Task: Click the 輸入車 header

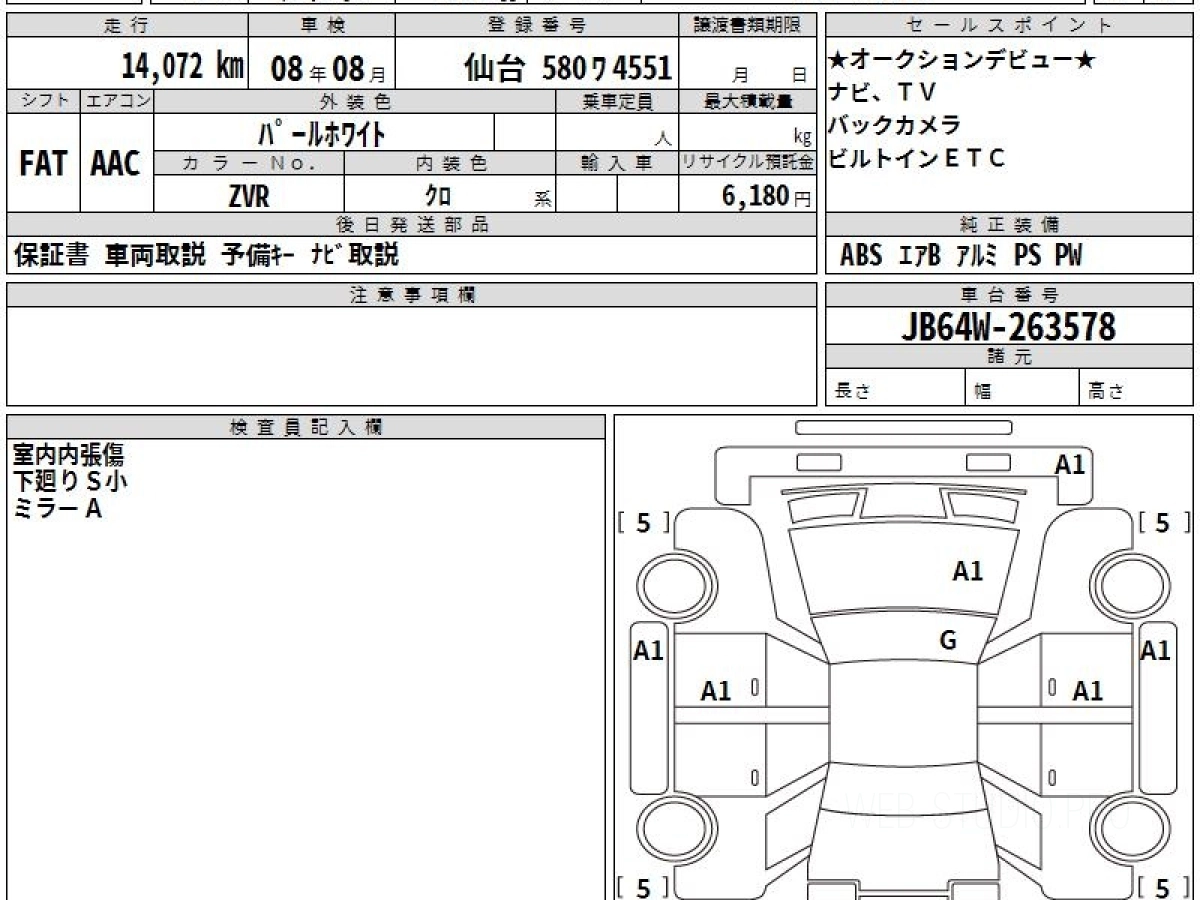Action: [x=617, y=163]
